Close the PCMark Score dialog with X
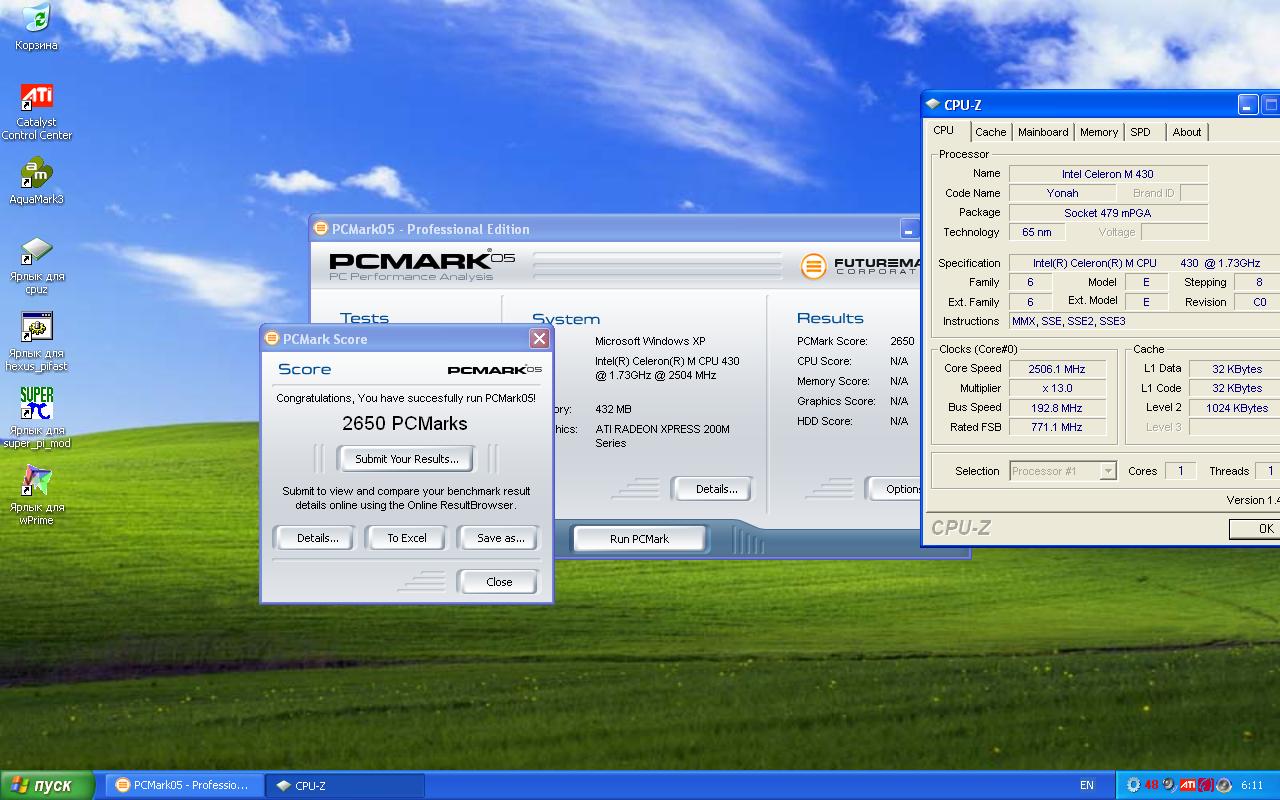The height and width of the screenshot is (800, 1280). [539, 339]
